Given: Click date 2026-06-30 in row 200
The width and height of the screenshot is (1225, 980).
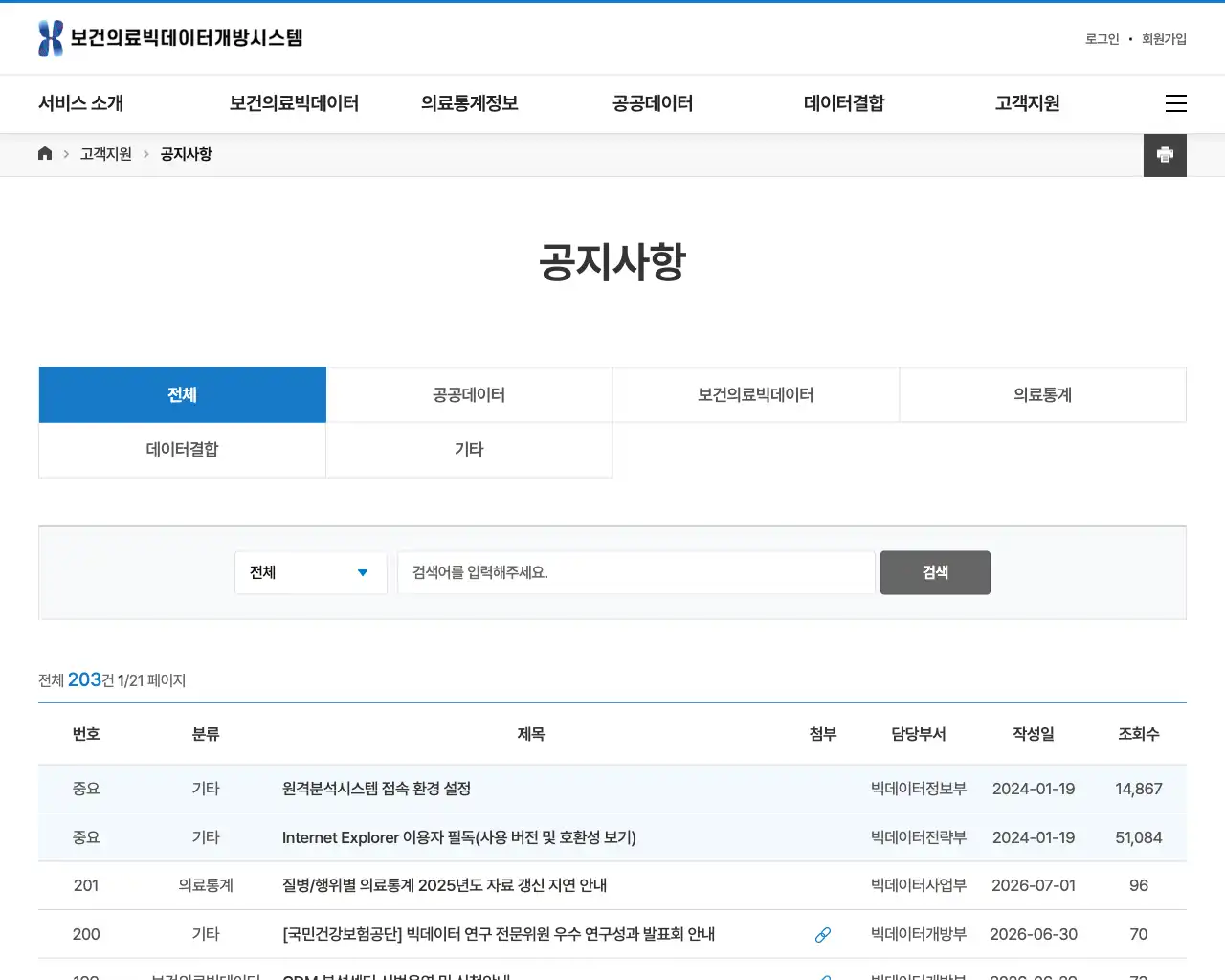Looking at the screenshot, I should tap(1034, 934).
